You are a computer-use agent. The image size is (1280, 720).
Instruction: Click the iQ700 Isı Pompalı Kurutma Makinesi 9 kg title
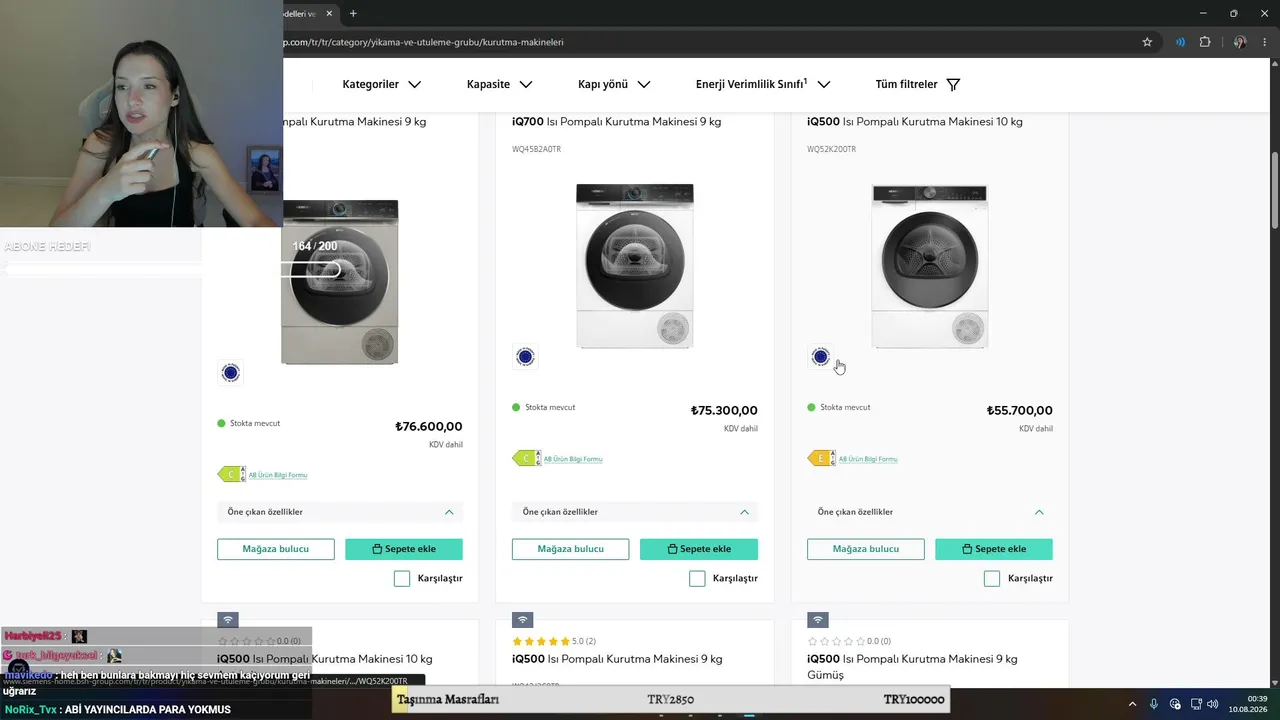[616, 122]
